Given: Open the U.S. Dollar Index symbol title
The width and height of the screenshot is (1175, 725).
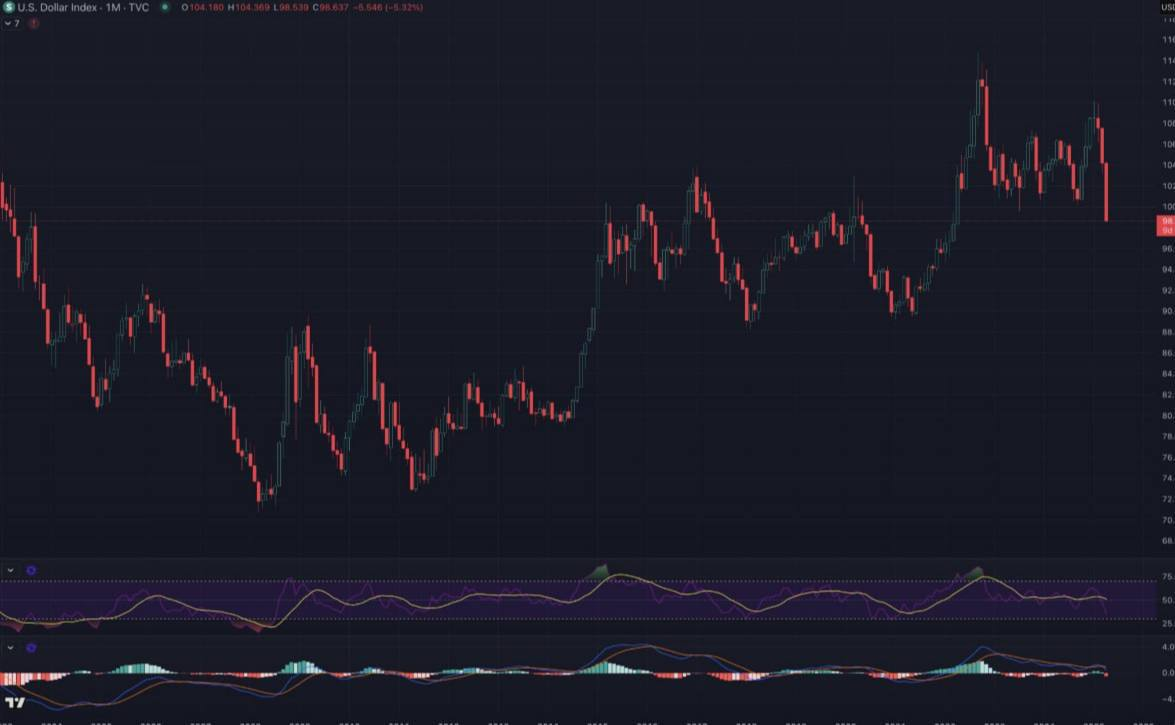Looking at the screenshot, I should click(83, 7).
